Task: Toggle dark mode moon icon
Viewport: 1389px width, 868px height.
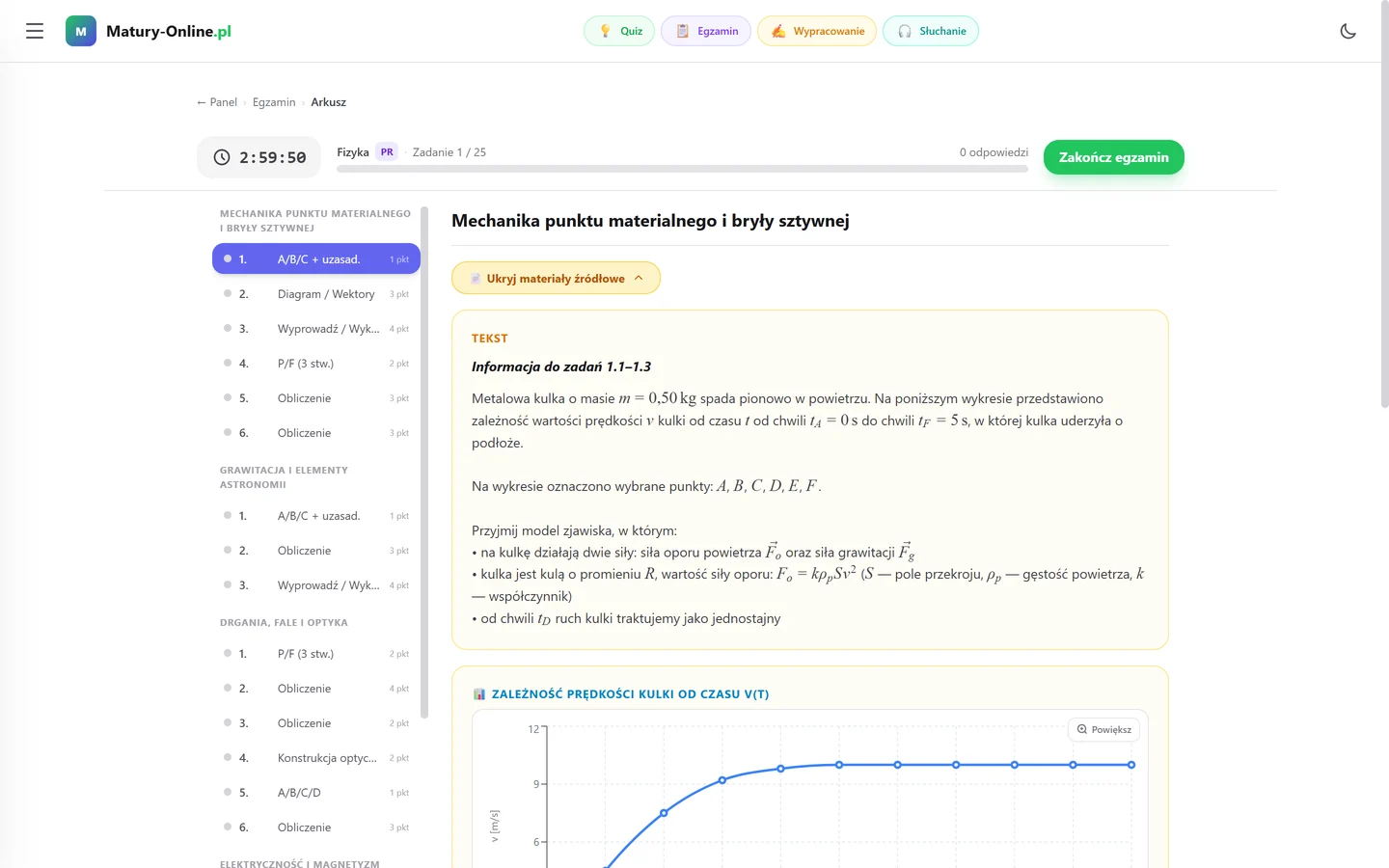Action: click(x=1348, y=31)
